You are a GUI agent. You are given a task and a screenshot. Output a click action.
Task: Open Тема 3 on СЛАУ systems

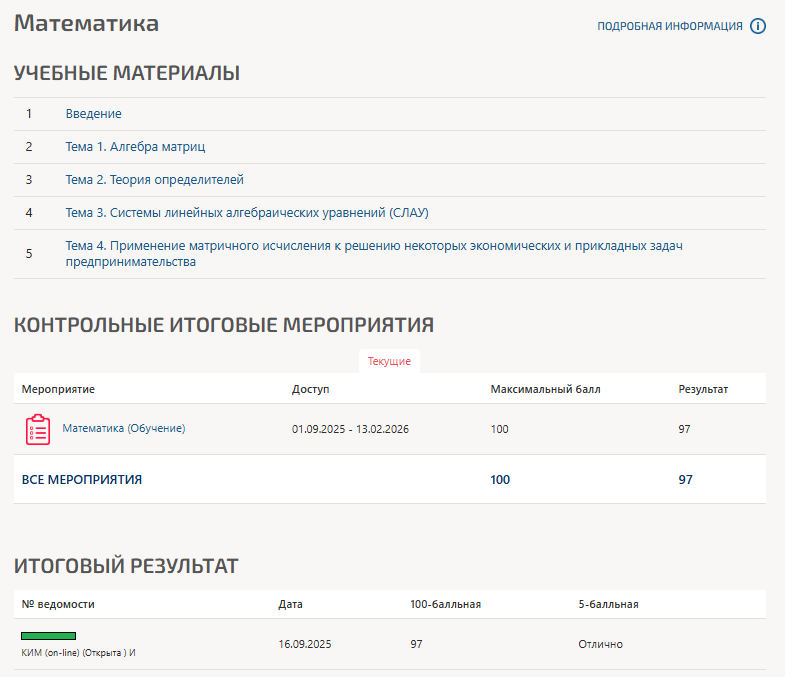pos(247,213)
